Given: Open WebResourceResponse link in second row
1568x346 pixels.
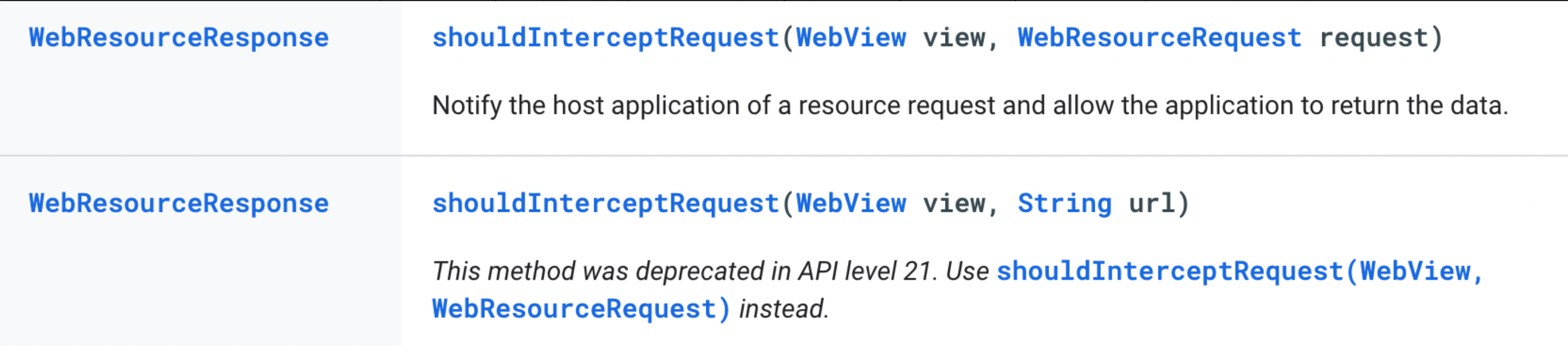Looking at the screenshot, I should tap(178, 203).
